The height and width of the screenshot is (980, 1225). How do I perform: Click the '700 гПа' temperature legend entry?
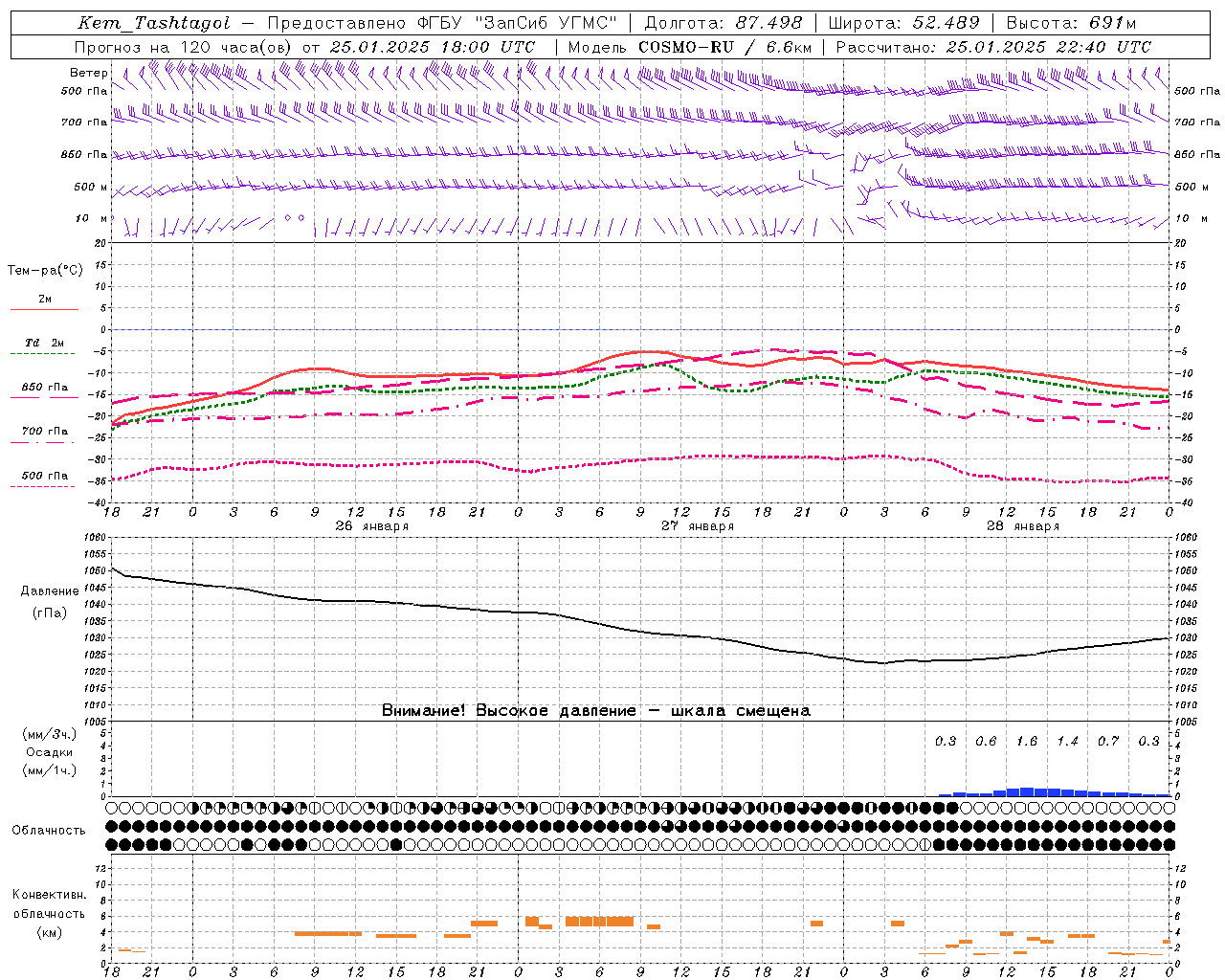click(x=45, y=431)
